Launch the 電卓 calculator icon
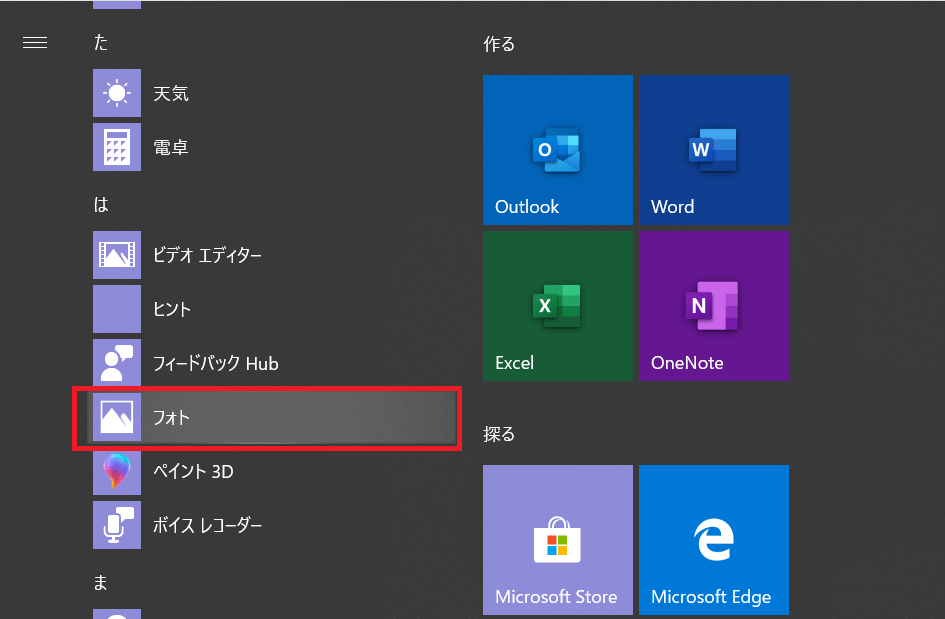Viewport: 945px width, 619px height. coord(117,147)
